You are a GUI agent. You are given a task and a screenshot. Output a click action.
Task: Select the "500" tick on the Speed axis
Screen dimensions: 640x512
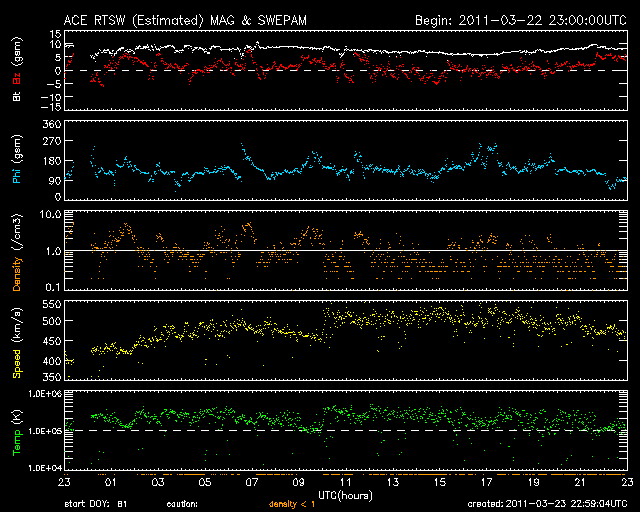(x=52, y=321)
